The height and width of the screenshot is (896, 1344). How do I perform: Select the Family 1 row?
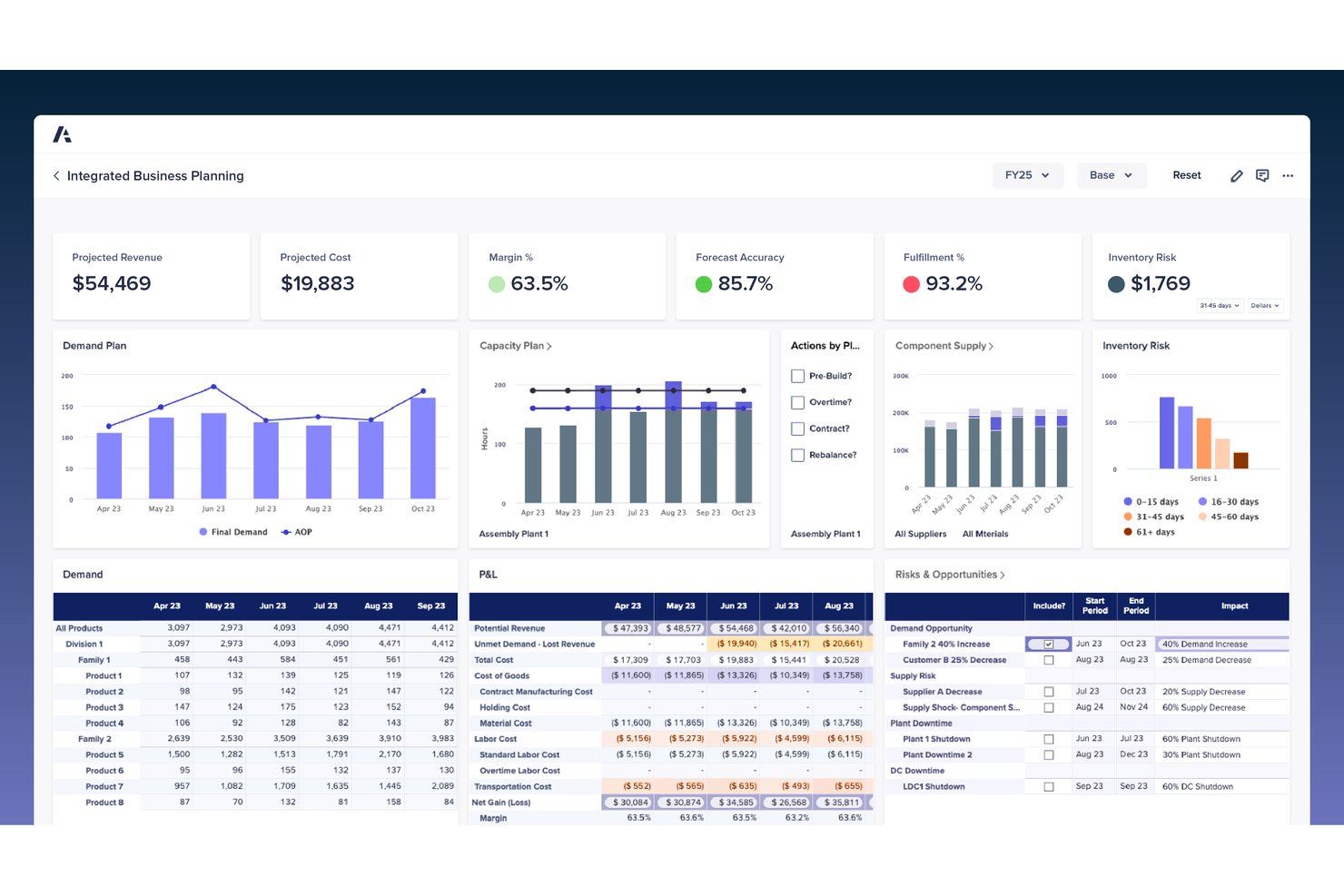click(x=255, y=660)
